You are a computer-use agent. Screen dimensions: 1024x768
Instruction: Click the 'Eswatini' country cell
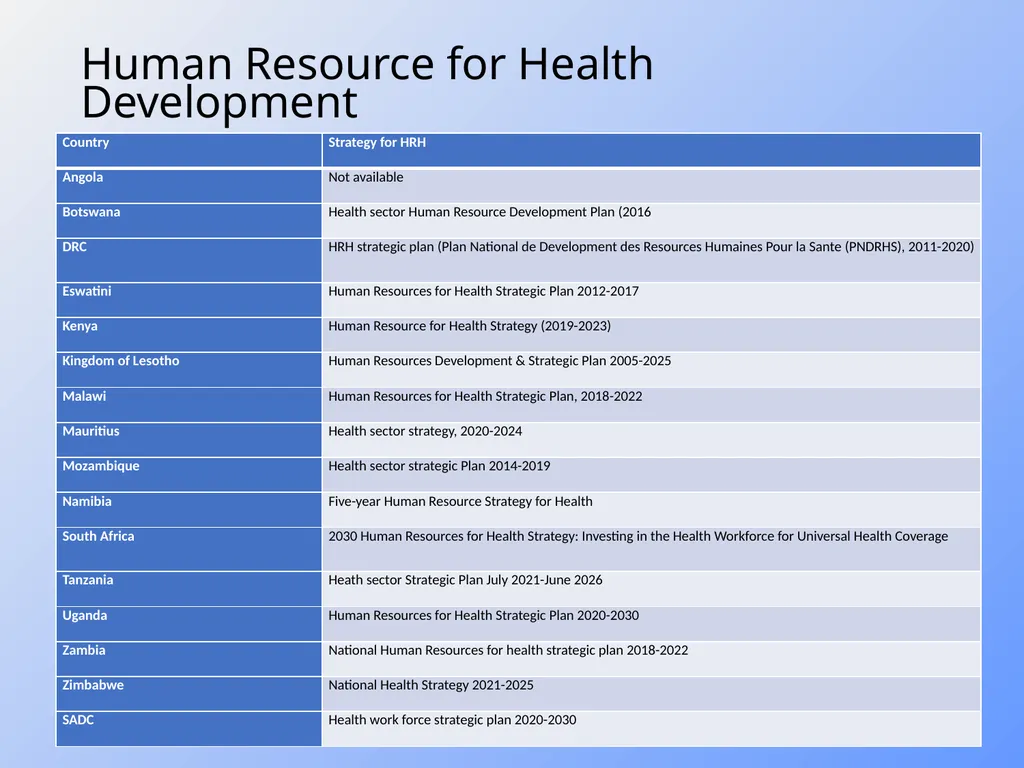[x=189, y=300]
